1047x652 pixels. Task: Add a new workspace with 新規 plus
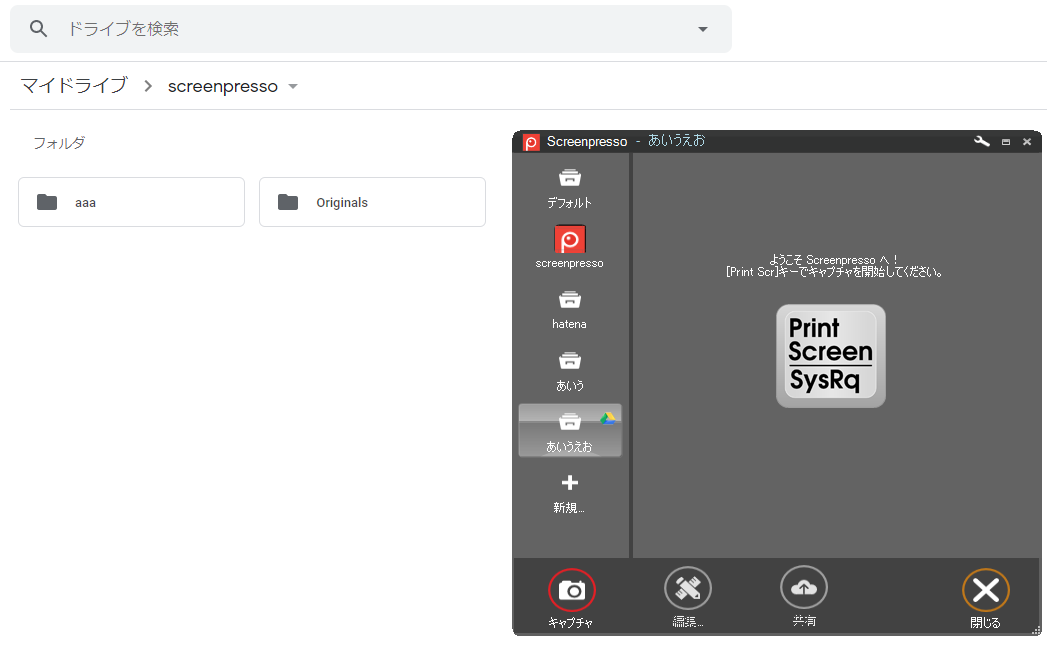(570, 494)
